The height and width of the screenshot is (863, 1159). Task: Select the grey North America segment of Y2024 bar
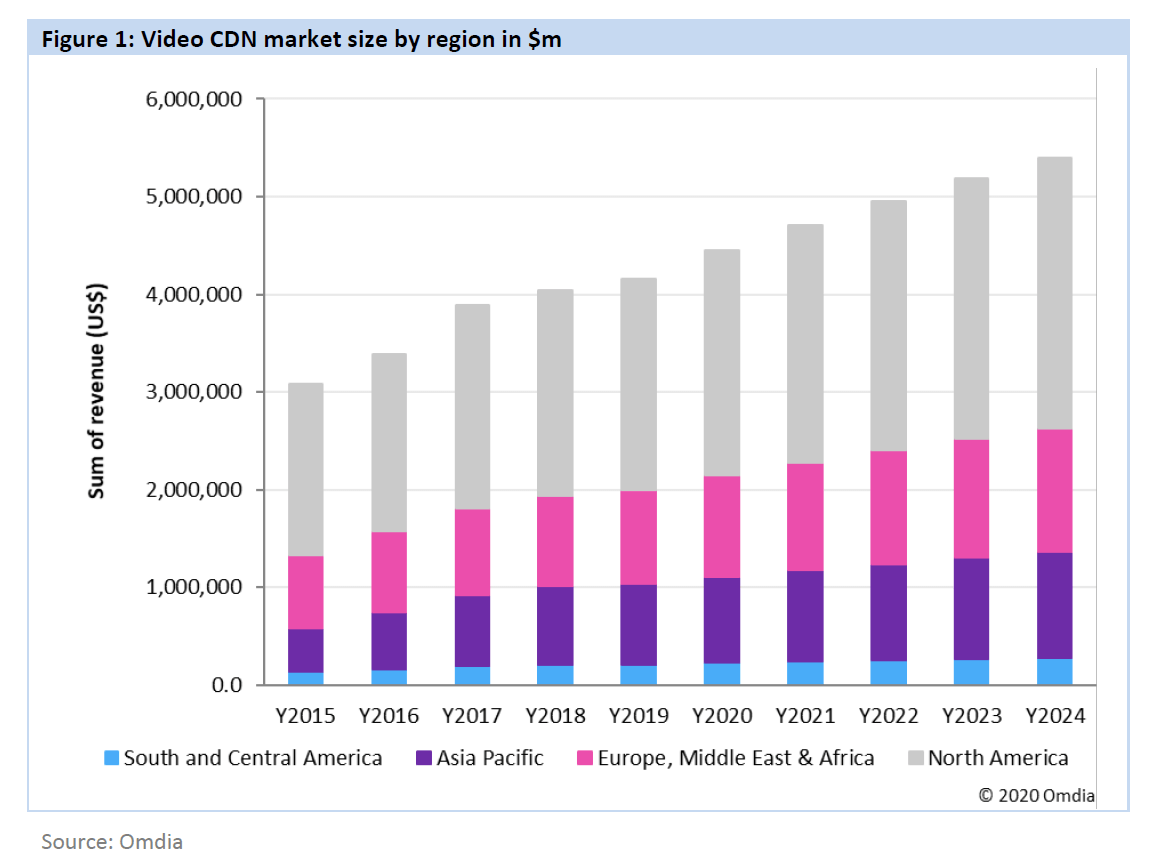coord(1056,293)
